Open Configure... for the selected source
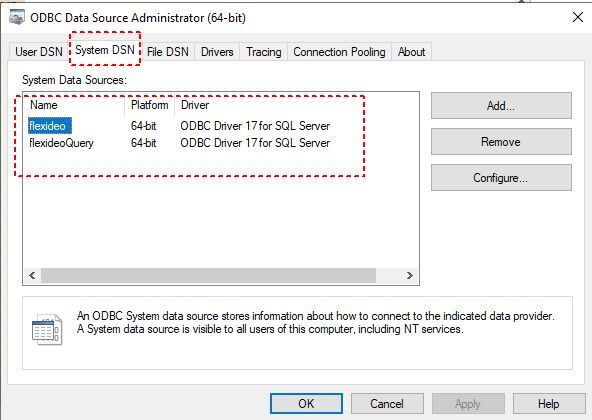The width and height of the screenshot is (592, 420). click(501, 178)
